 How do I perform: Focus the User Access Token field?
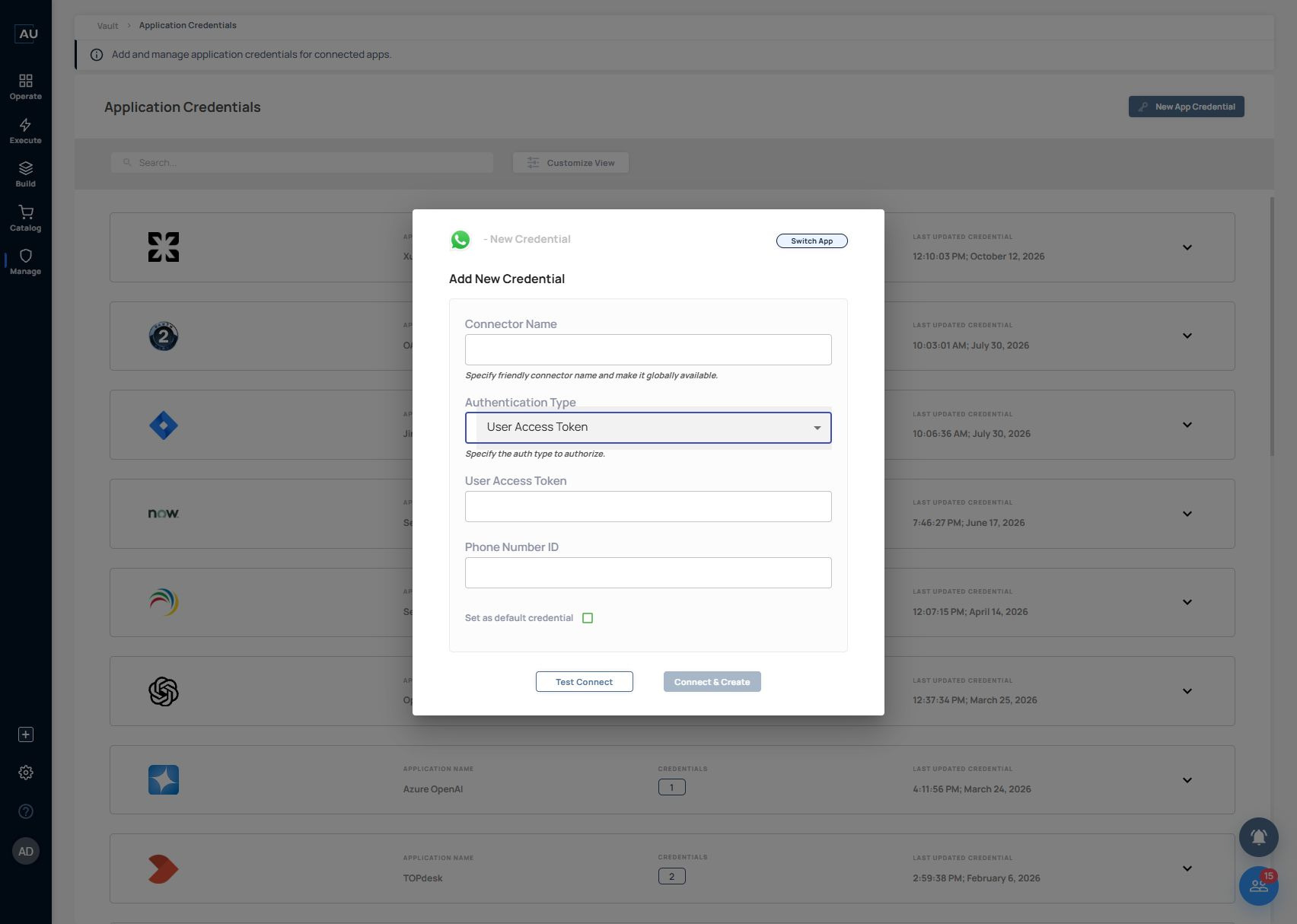pos(648,507)
